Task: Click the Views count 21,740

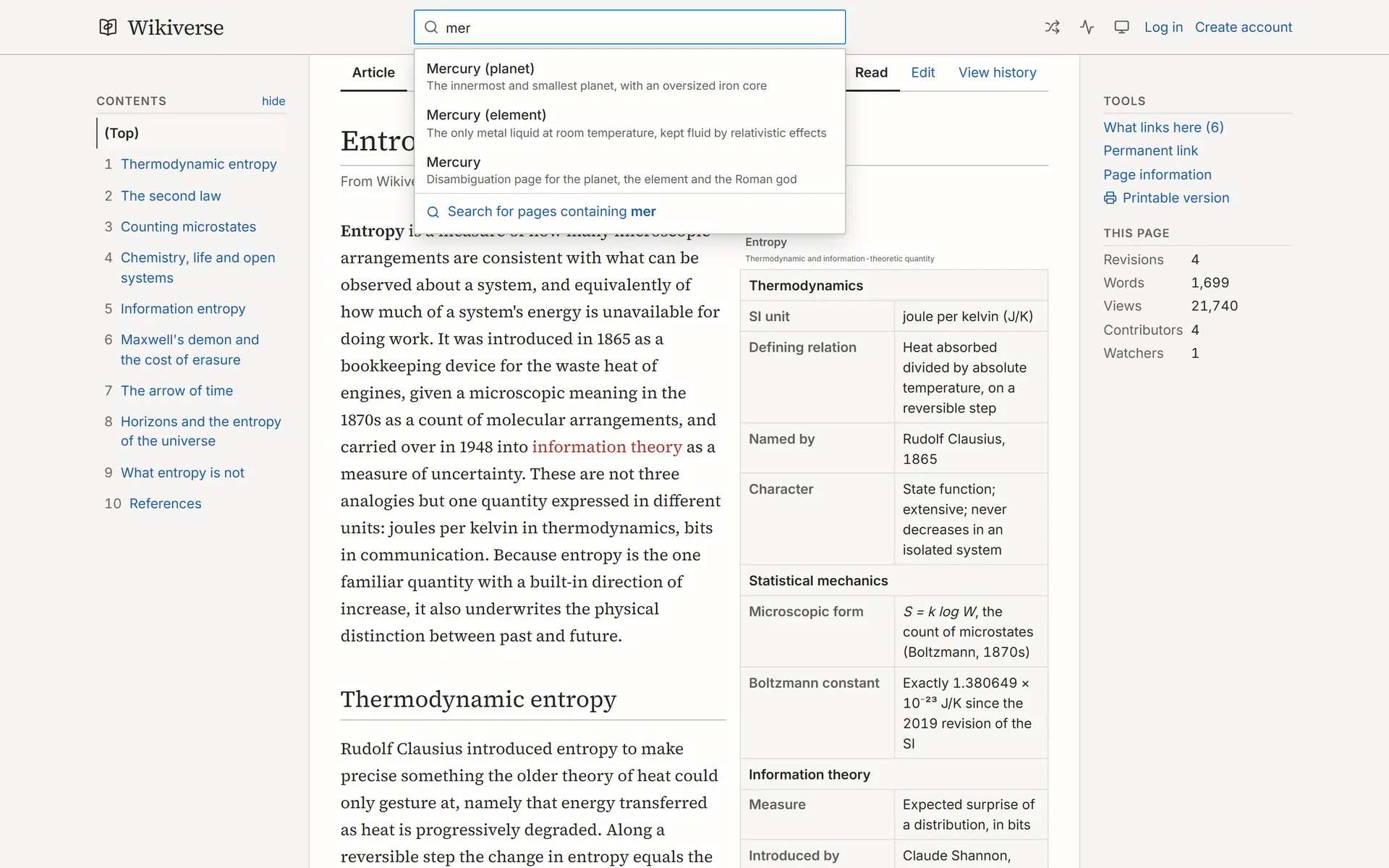Action: pyautogui.click(x=1214, y=306)
